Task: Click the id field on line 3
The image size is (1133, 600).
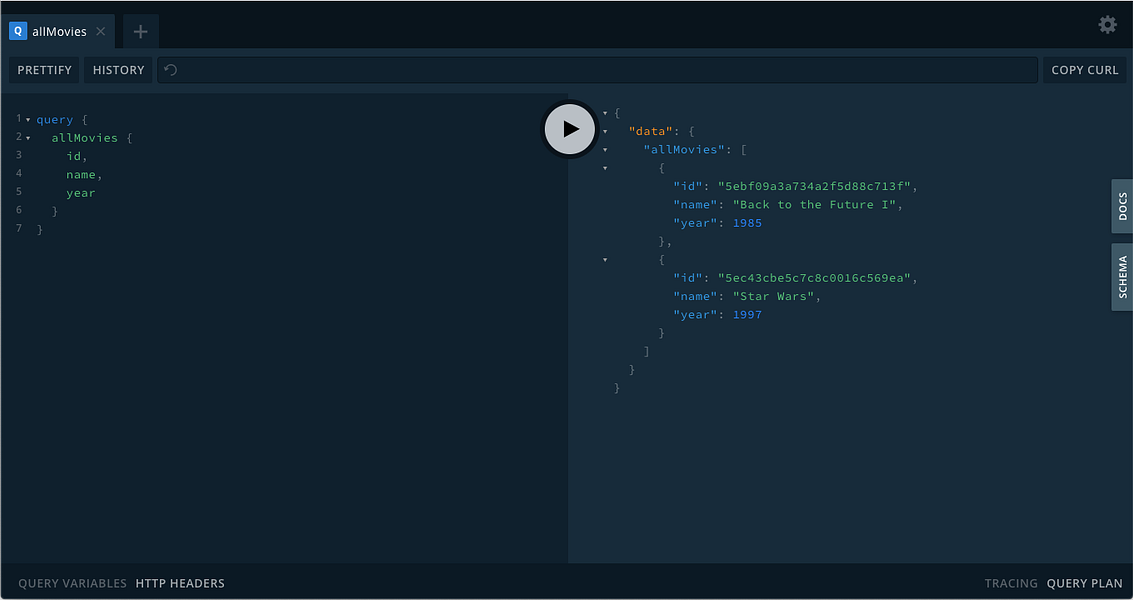Action: pyautogui.click(x=74, y=156)
